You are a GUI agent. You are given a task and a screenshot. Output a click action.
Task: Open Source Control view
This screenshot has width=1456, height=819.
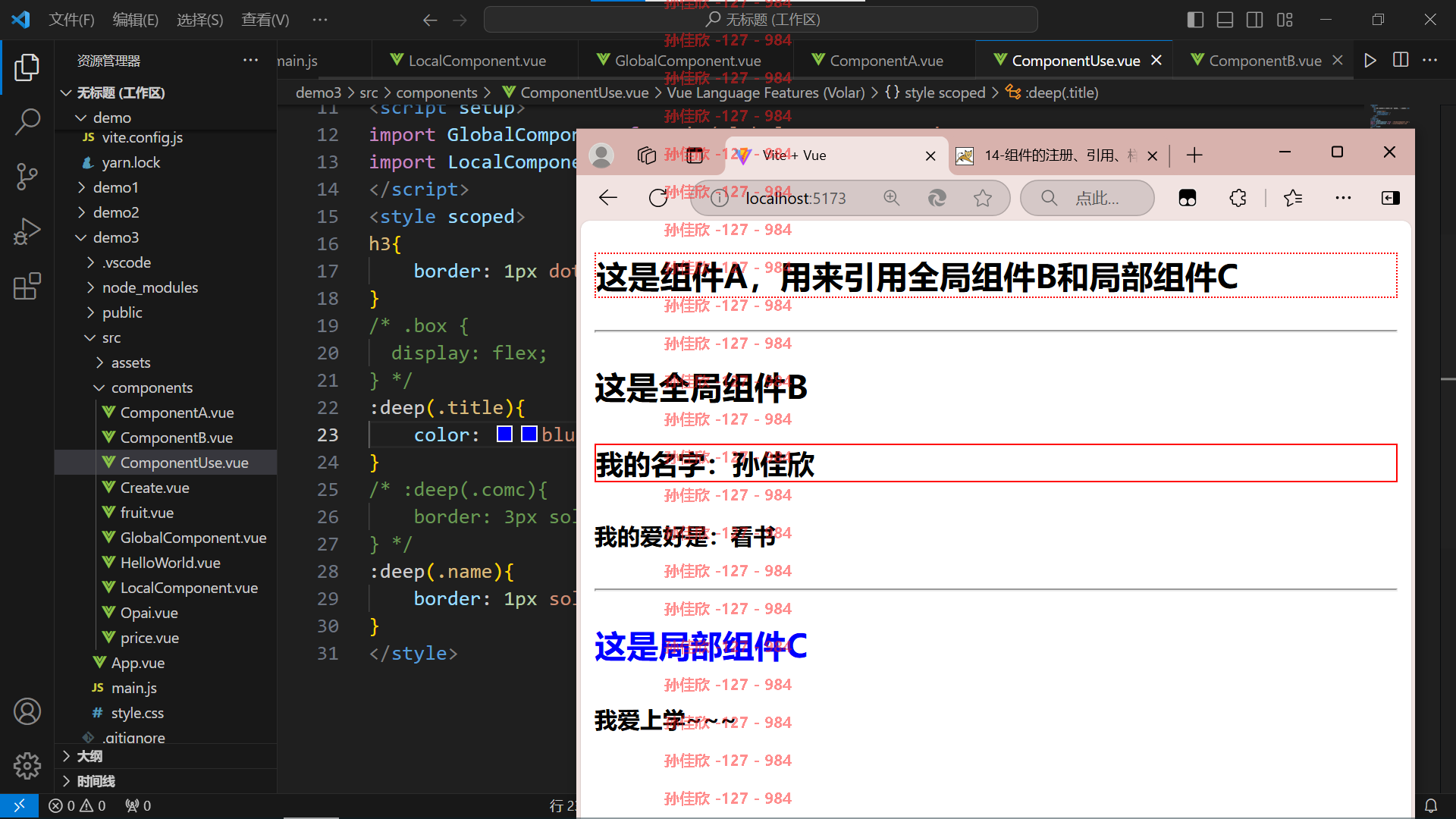[27, 177]
